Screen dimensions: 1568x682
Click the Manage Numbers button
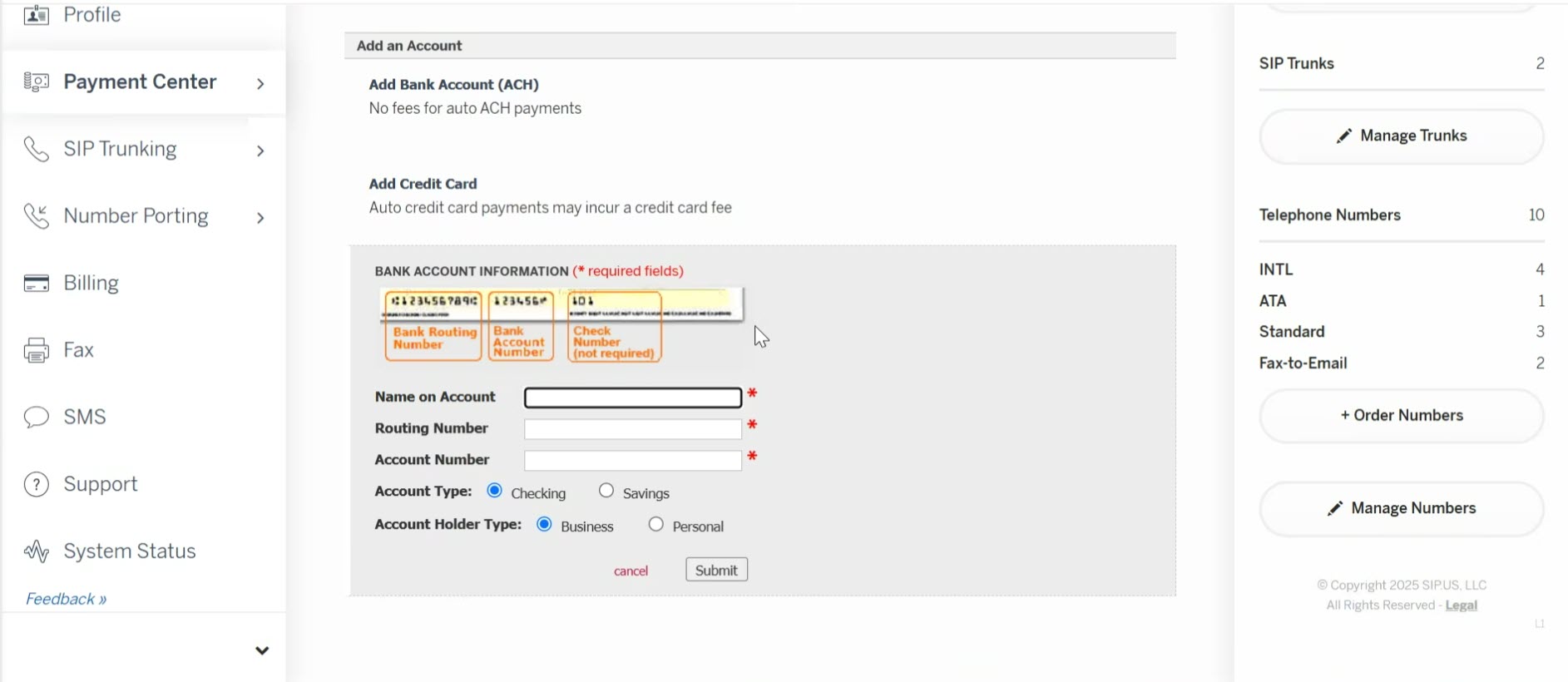[x=1402, y=508]
